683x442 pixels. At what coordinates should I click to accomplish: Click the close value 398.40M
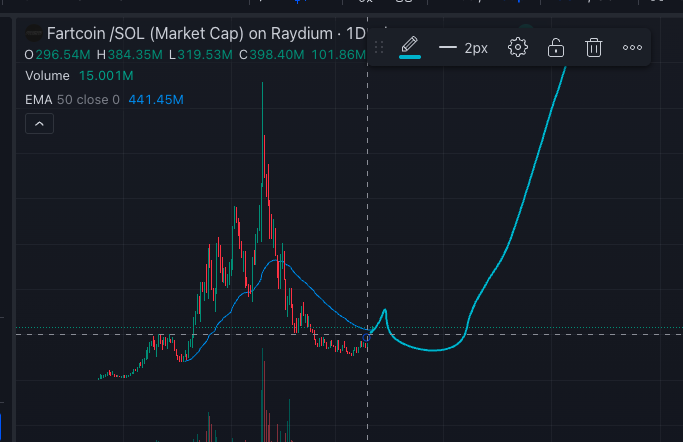coord(277,55)
